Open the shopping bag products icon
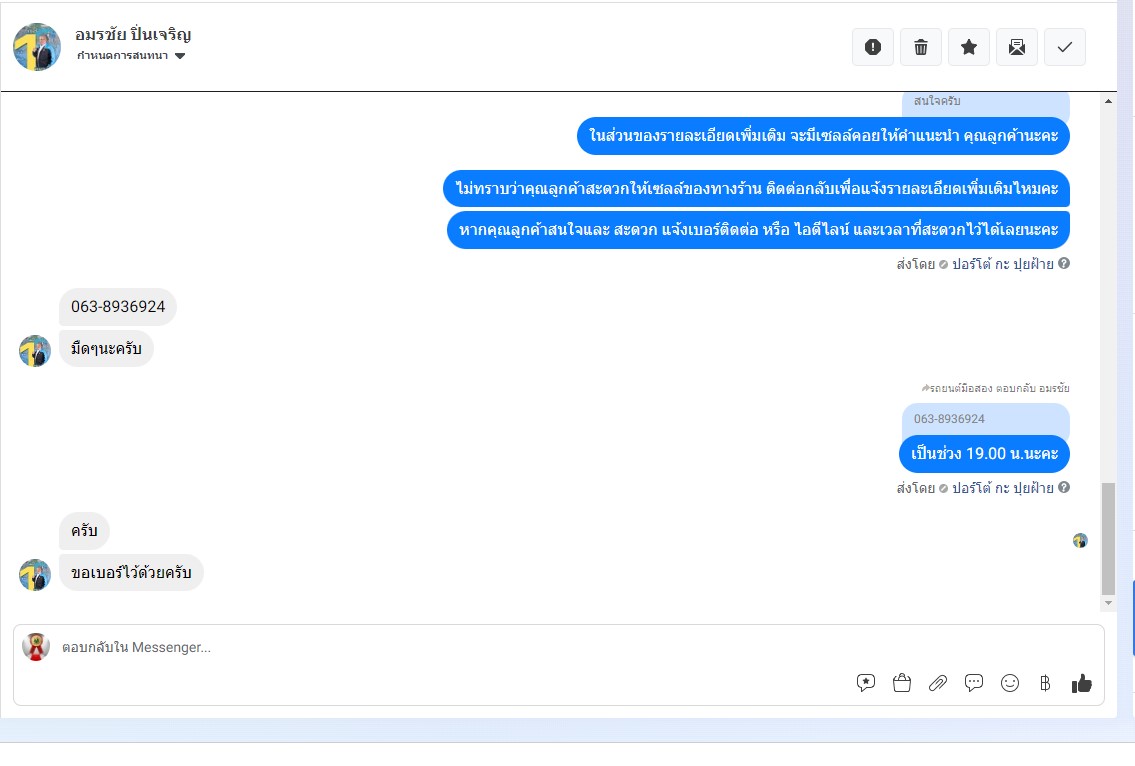This screenshot has width=1135, height=766. pyautogui.click(x=902, y=683)
